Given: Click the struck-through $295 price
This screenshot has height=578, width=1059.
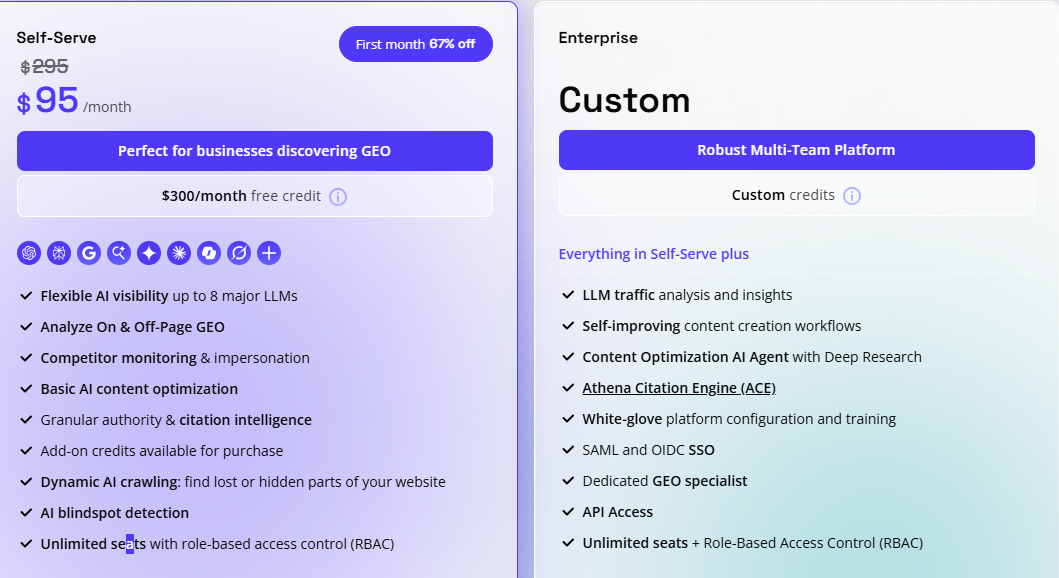Looking at the screenshot, I should pos(45,66).
